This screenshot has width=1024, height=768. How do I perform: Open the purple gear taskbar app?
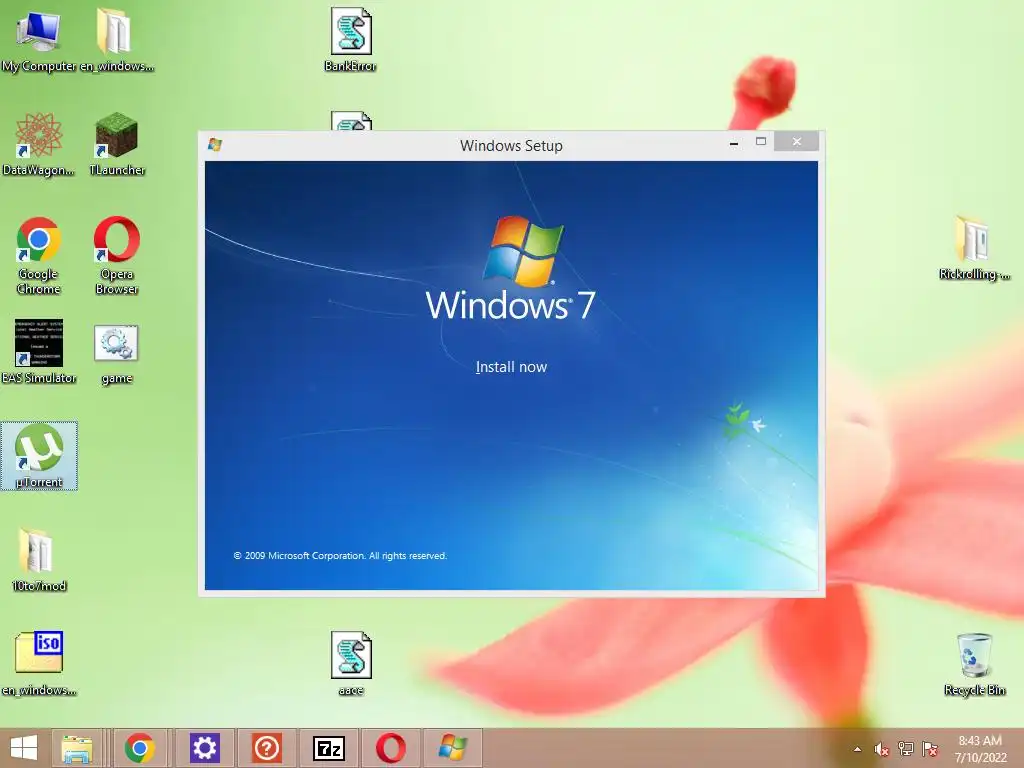(x=204, y=748)
